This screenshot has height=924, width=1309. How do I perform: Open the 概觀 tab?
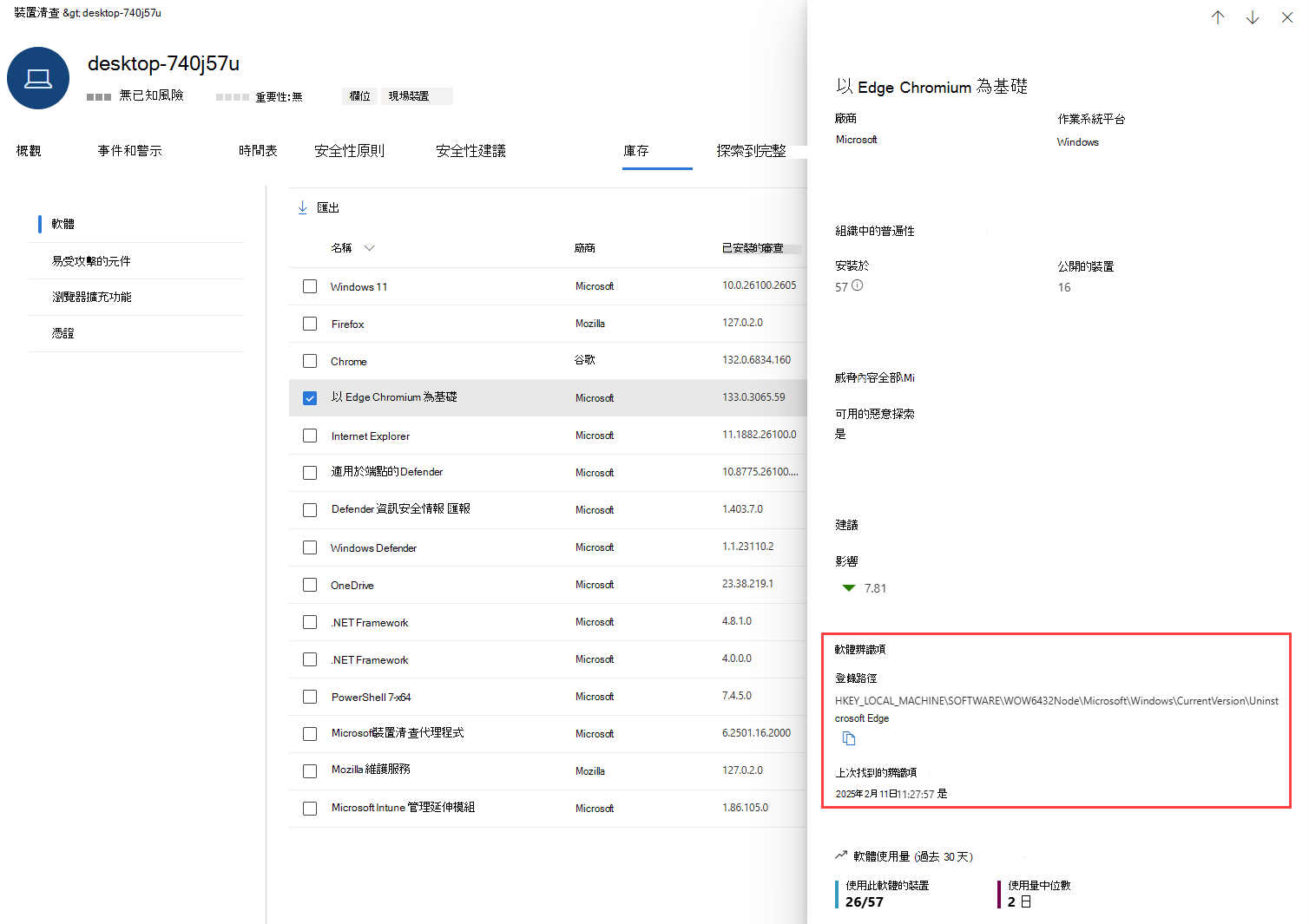[x=29, y=151]
